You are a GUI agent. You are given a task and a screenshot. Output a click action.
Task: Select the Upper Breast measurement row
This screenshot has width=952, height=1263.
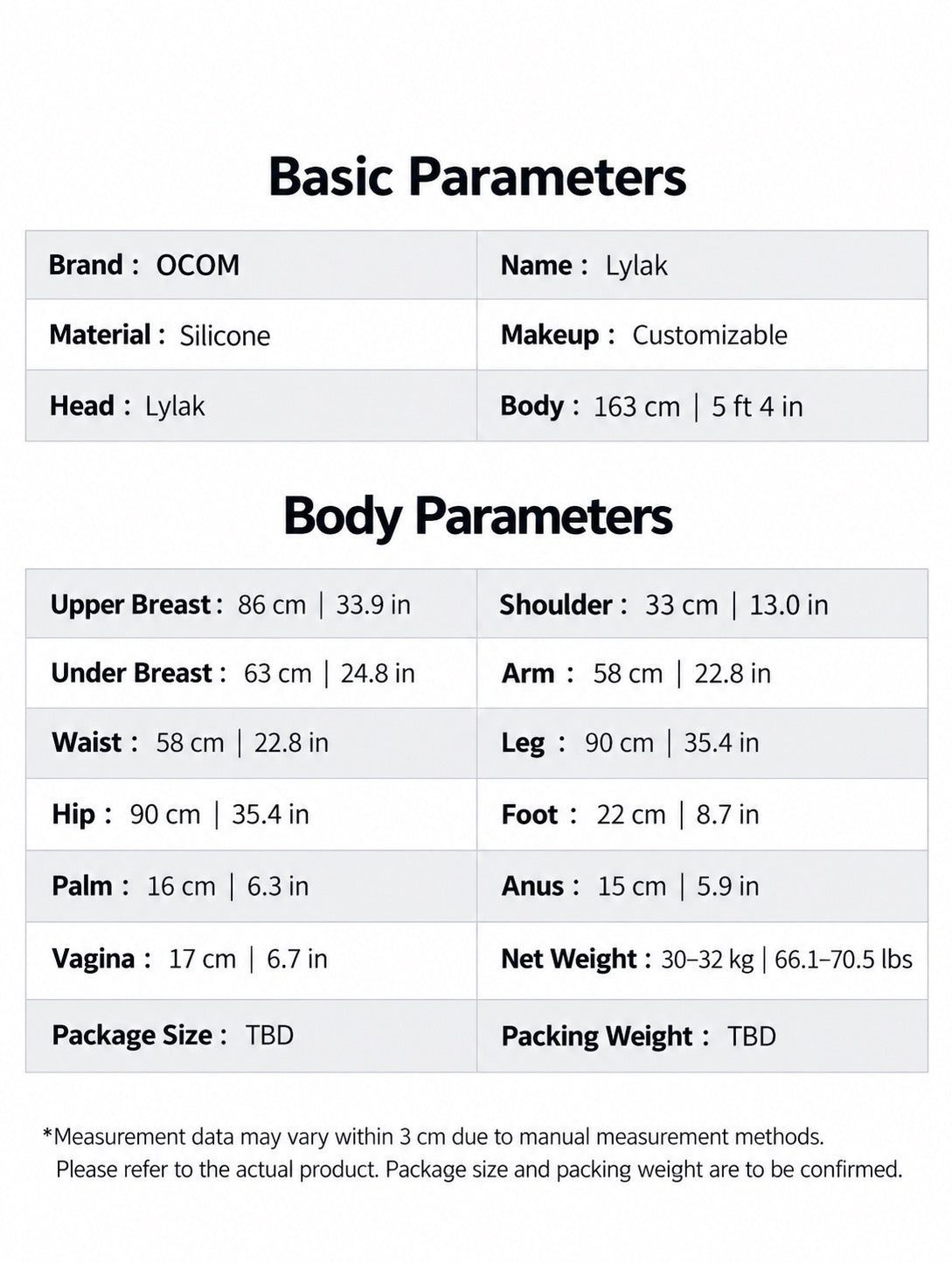coord(251,604)
